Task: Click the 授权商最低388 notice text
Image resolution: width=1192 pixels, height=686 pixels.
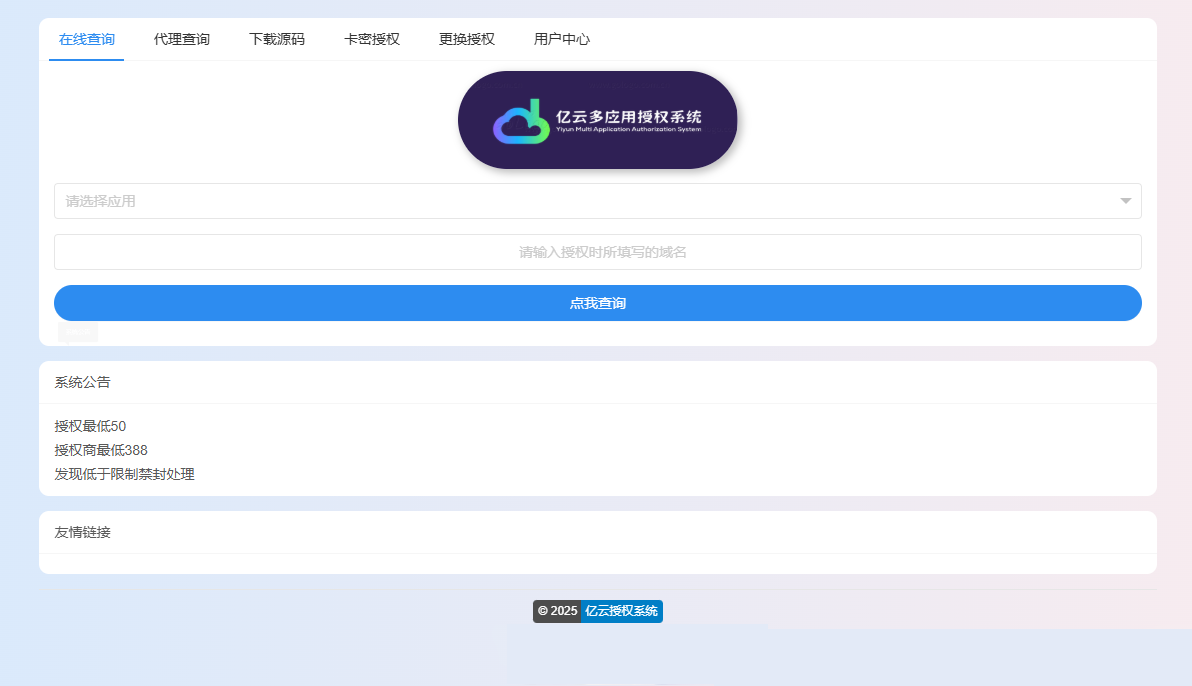Action: click(x=100, y=450)
